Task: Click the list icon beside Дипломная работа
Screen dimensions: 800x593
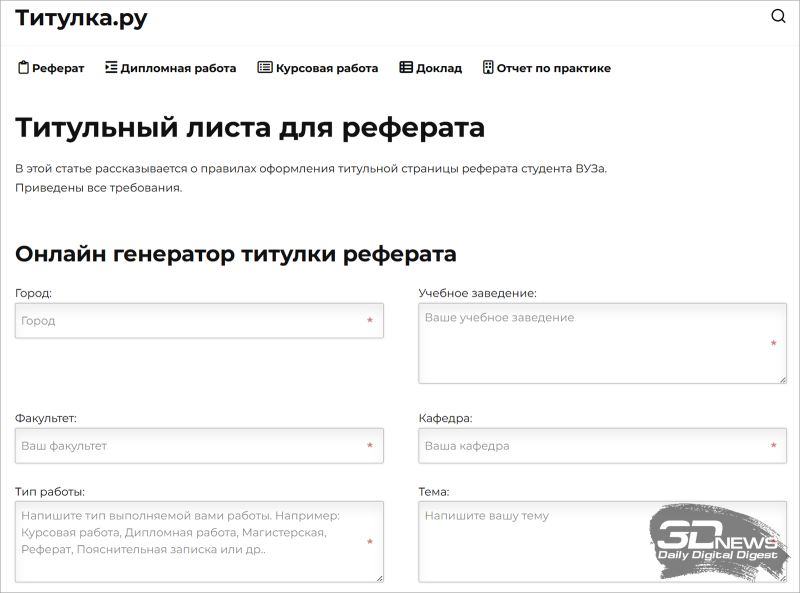Action: pos(112,68)
